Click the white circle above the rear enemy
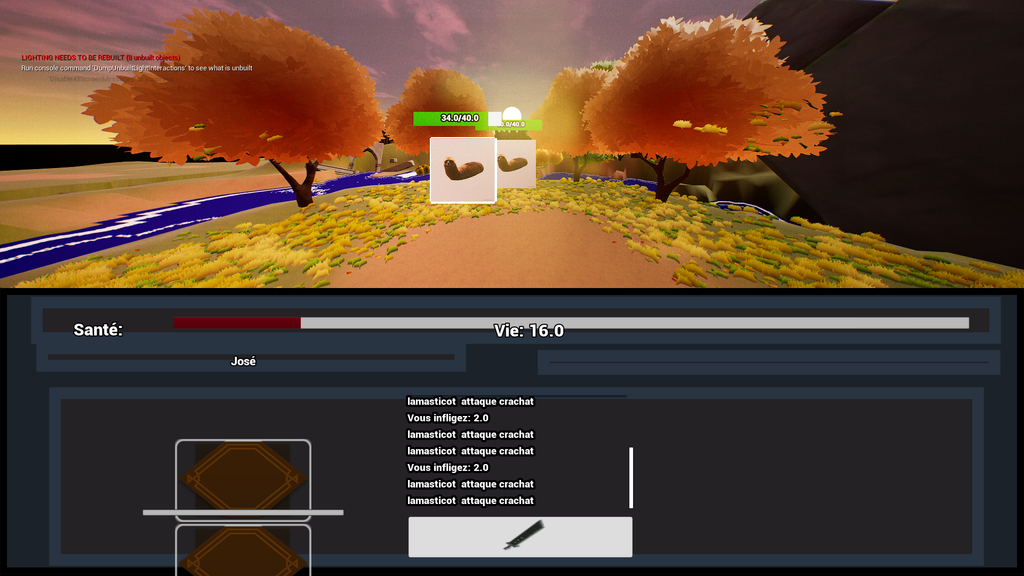 (512, 114)
